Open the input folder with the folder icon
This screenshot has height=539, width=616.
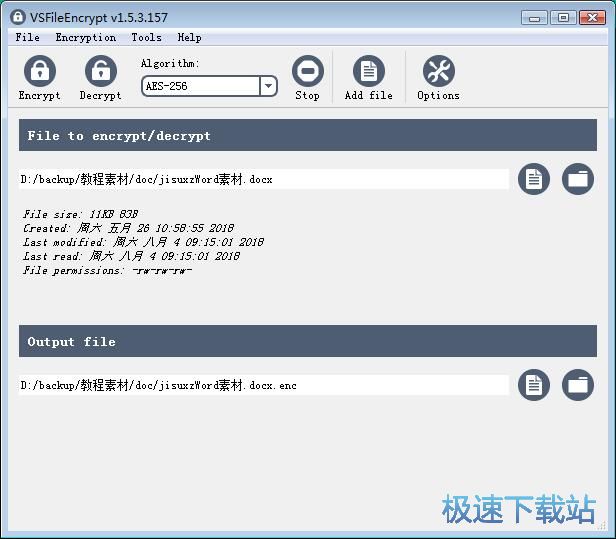click(x=578, y=179)
